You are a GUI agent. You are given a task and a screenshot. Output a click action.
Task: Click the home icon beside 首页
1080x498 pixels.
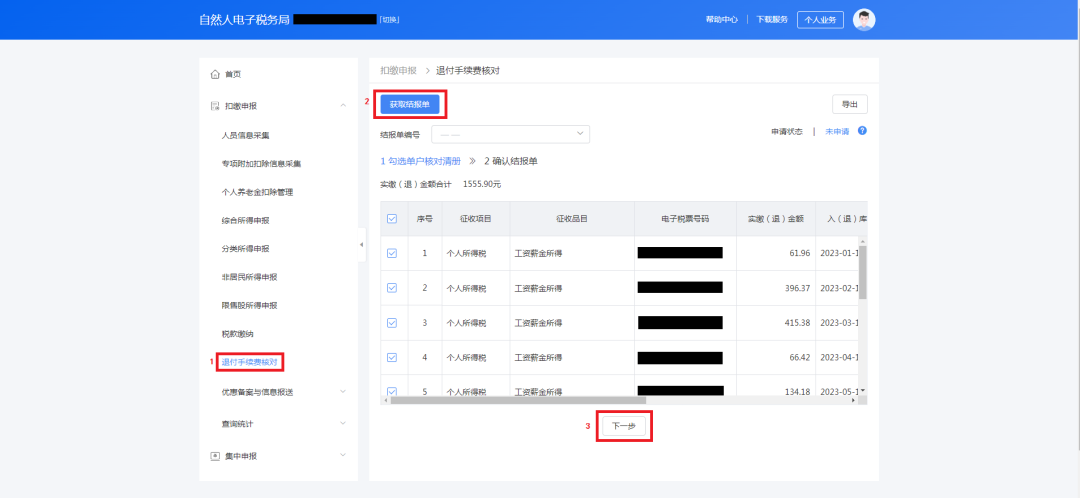(215, 74)
